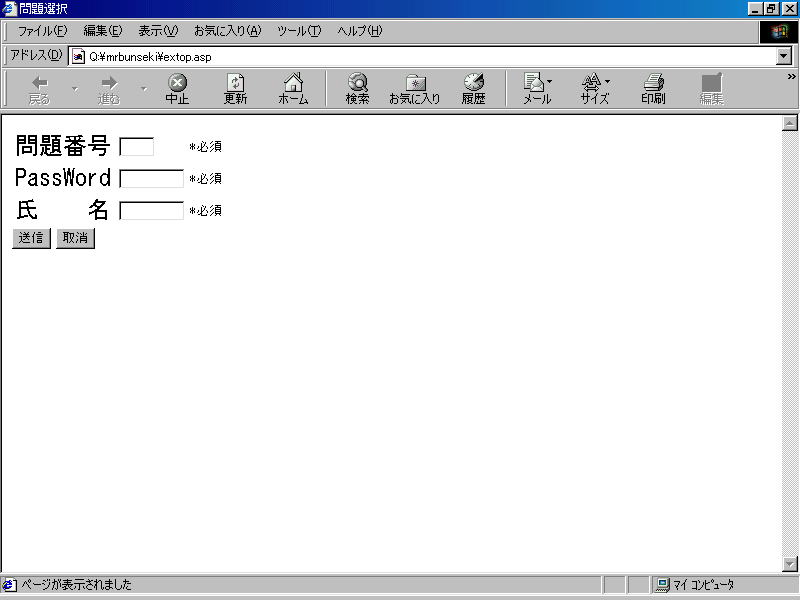Open the サイズ dropdown arrow

(x=607, y=81)
